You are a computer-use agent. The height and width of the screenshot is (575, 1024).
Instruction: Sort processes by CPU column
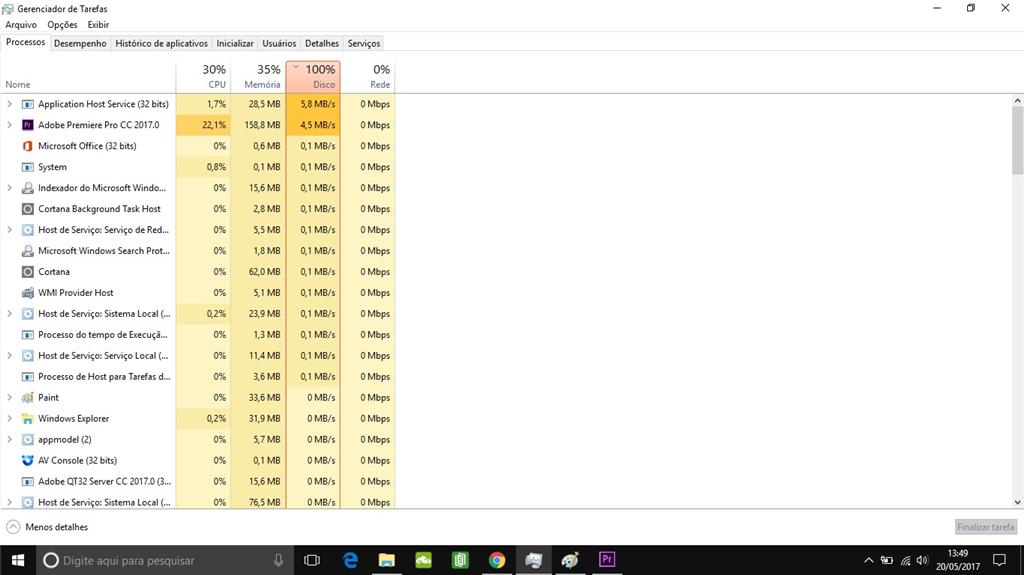pos(203,76)
